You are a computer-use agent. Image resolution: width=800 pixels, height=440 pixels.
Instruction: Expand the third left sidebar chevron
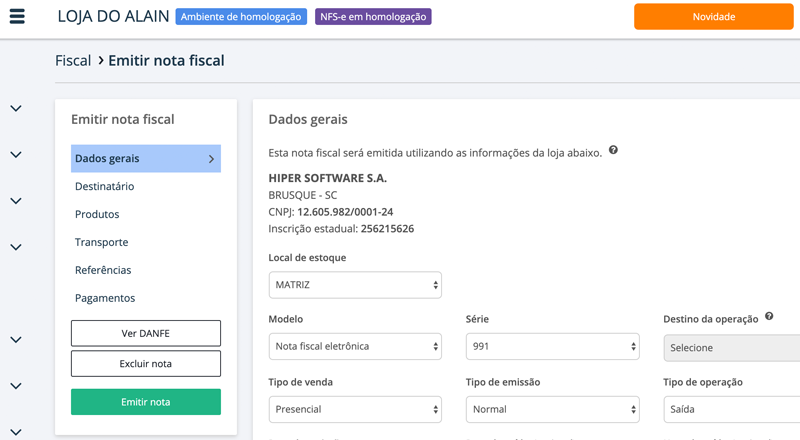pyautogui.click(x=16, y=201)
